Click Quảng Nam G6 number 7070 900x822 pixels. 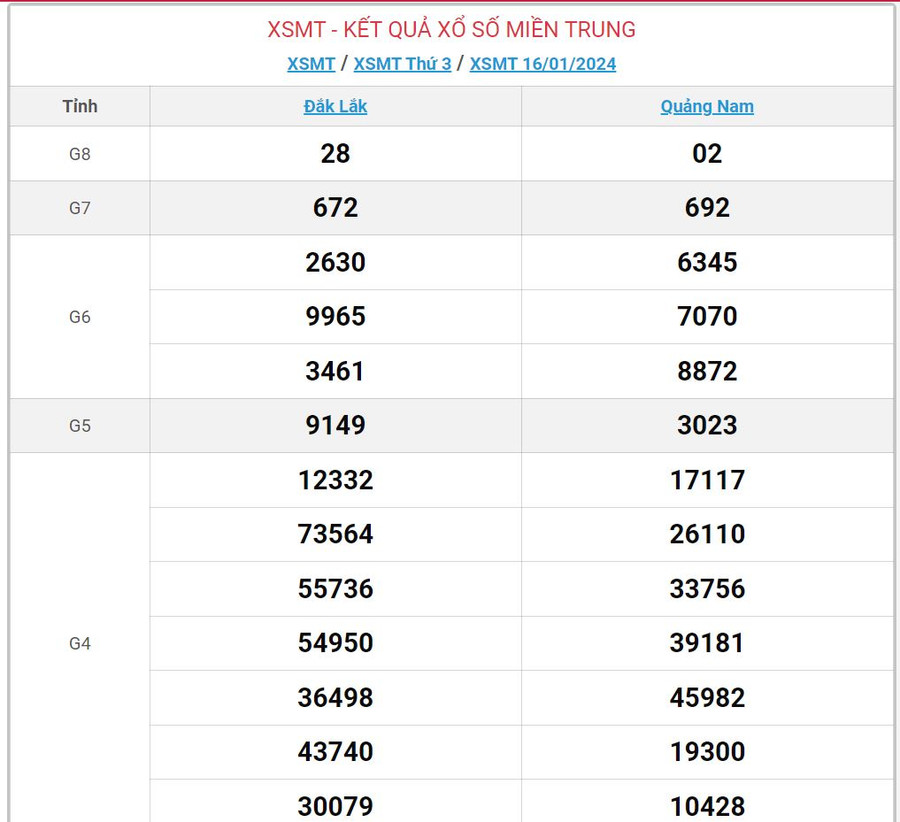pyautogui.click(x=707, y=317)
